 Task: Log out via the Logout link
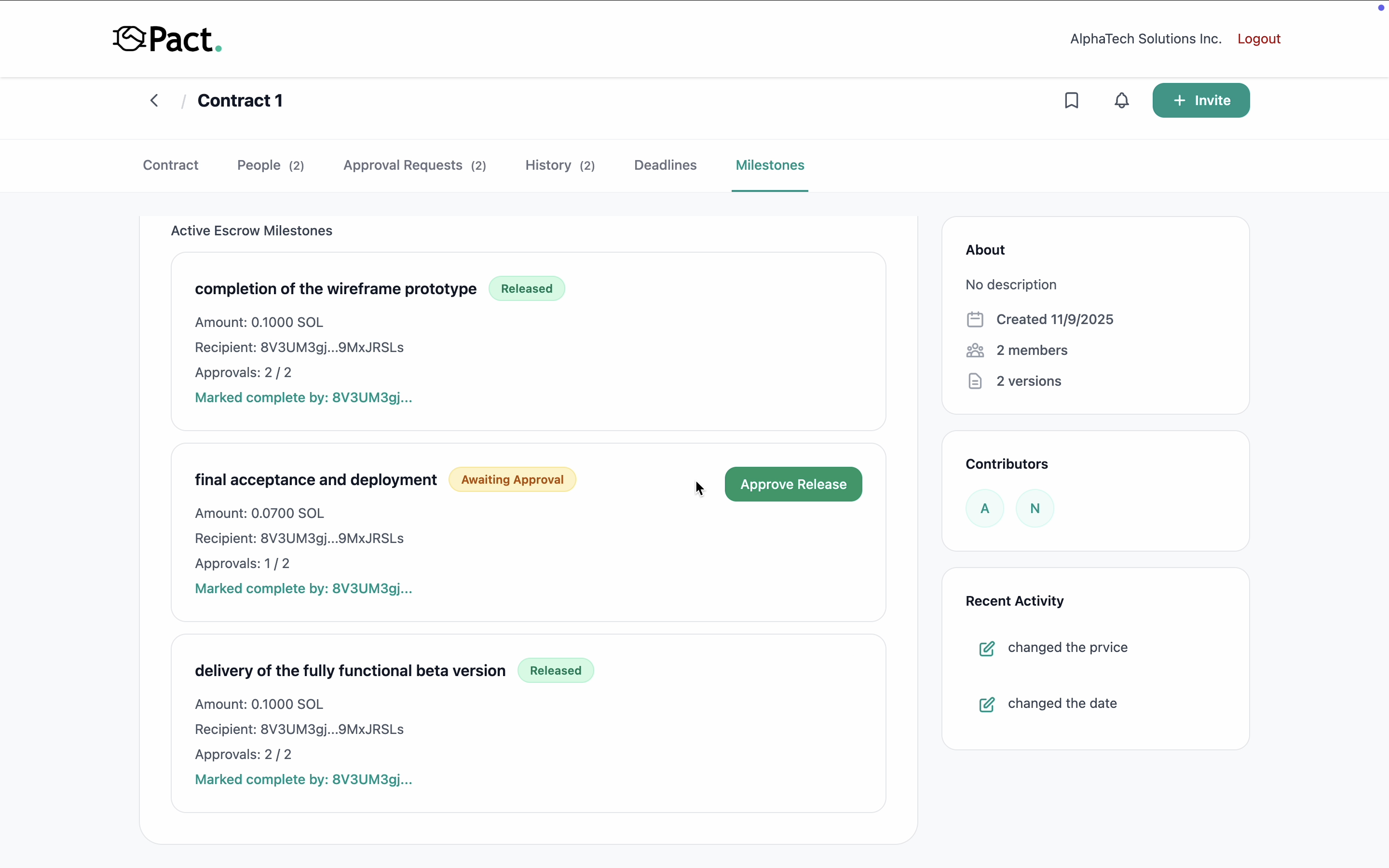pyautogui.click(x=1259, y=39)
